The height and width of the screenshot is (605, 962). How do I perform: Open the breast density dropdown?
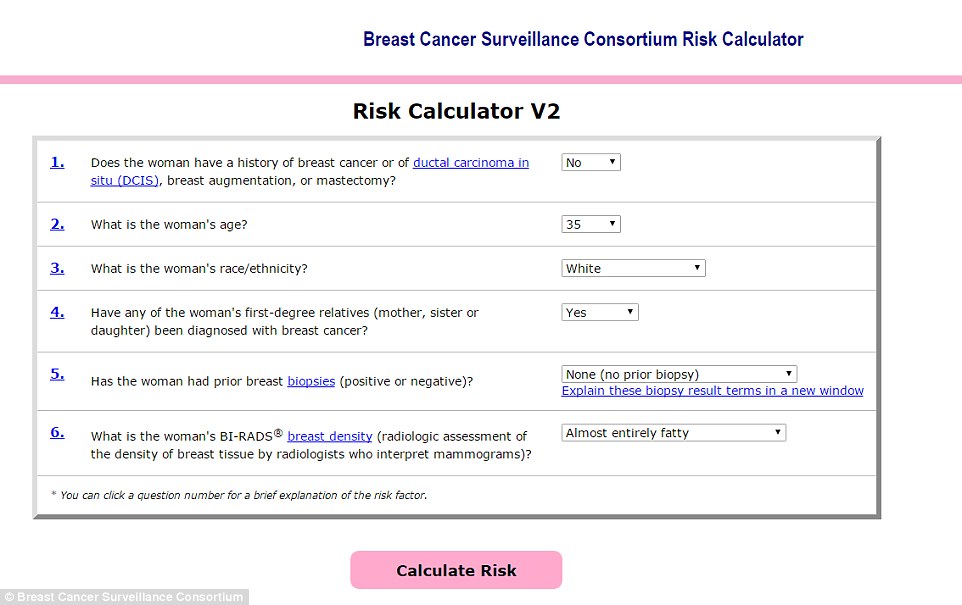click(x=674, y=433)
